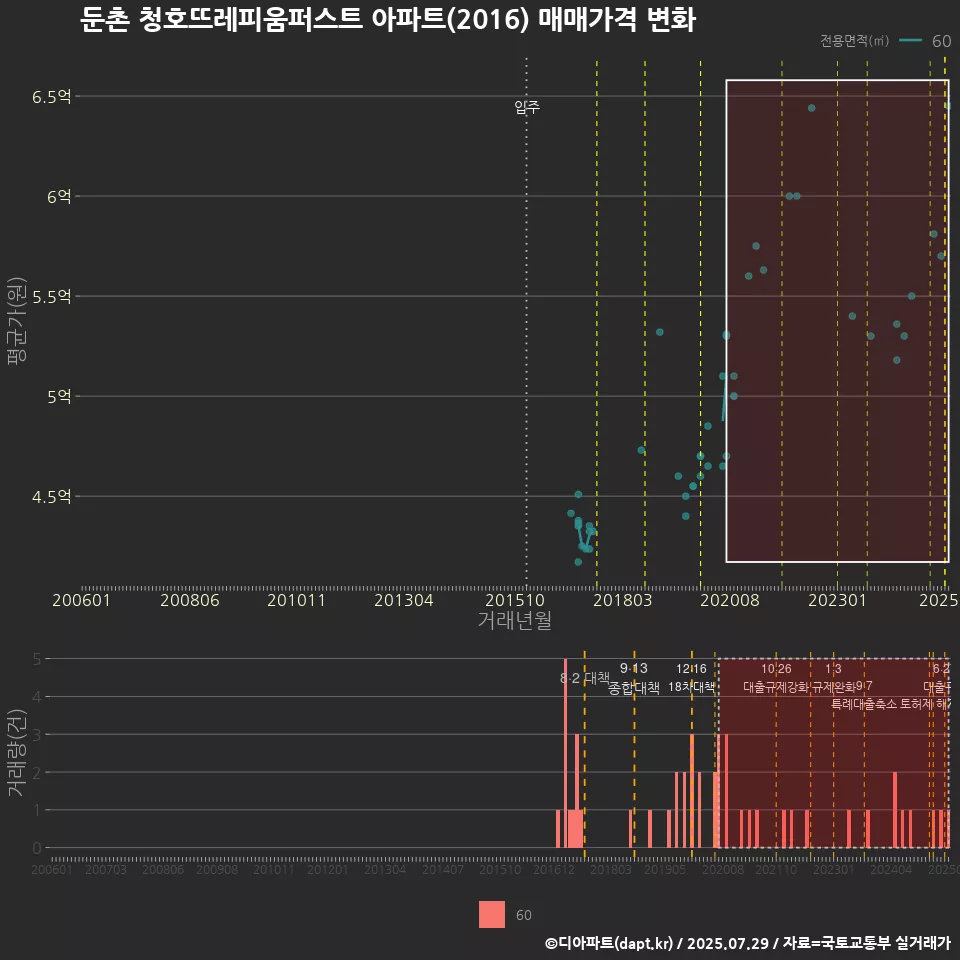Click the '규제완화' annotation text
Image resolution: width=960 pixels, height=960 pixels.
tap(833, 687)
